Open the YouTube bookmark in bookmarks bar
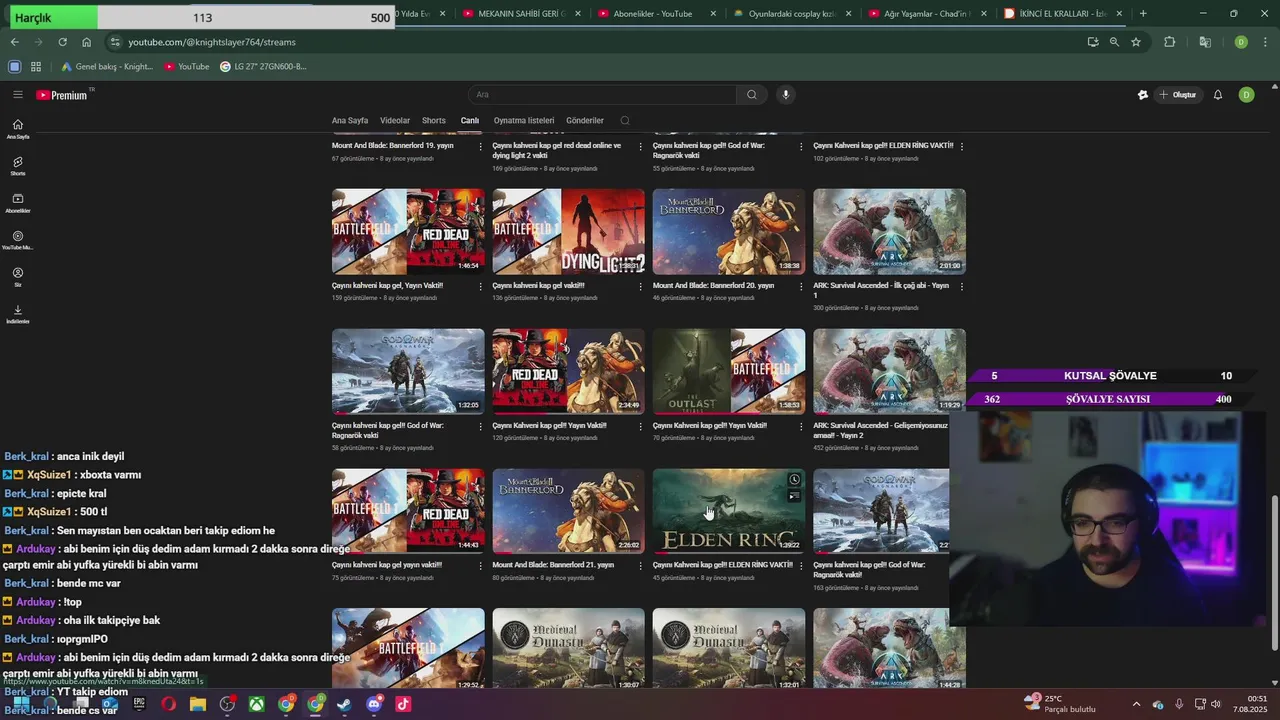The image size is (1280, 720). (x=187, y=67)
